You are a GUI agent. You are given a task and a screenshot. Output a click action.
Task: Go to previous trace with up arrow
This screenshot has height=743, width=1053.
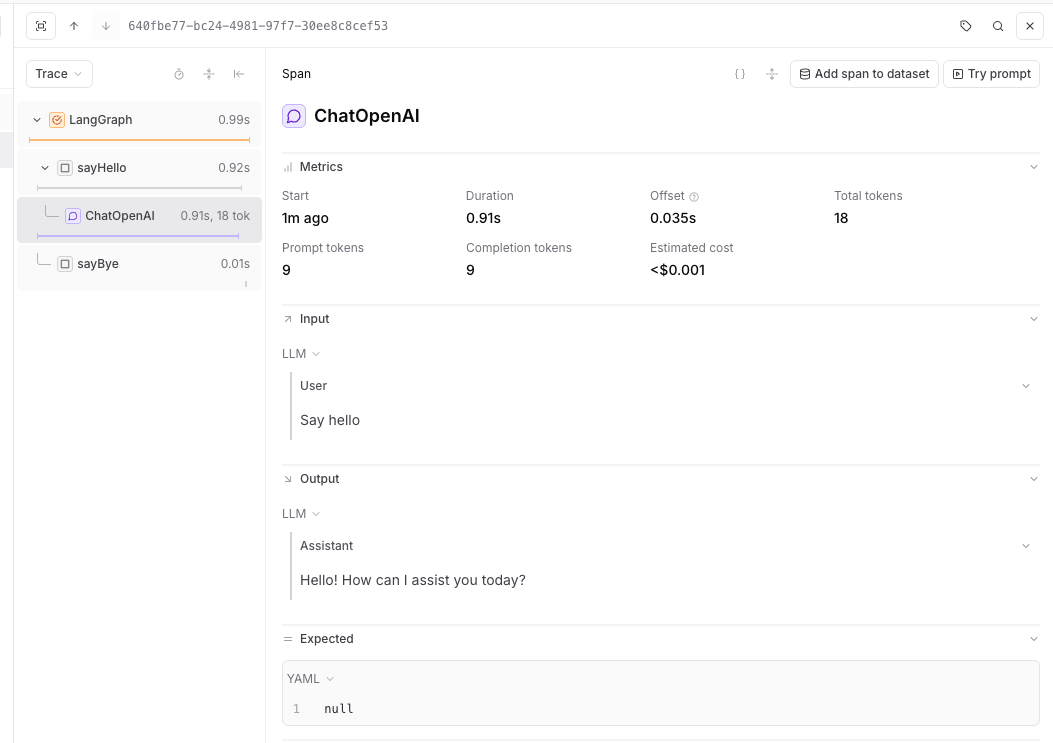[x=74, y=26]
